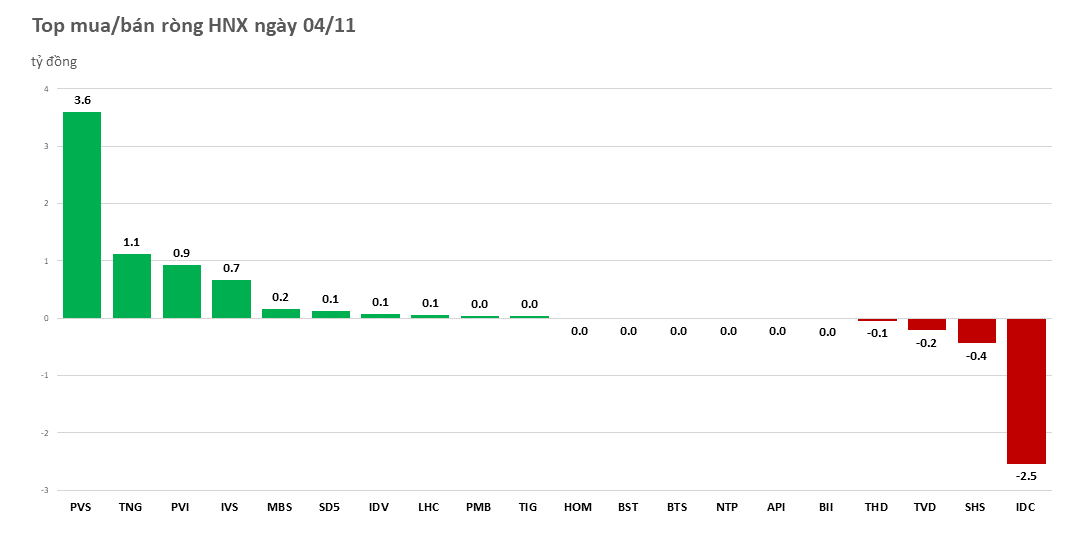Select the red IDC bar
Screen dimensions: 1075x537
(1026, 391)
